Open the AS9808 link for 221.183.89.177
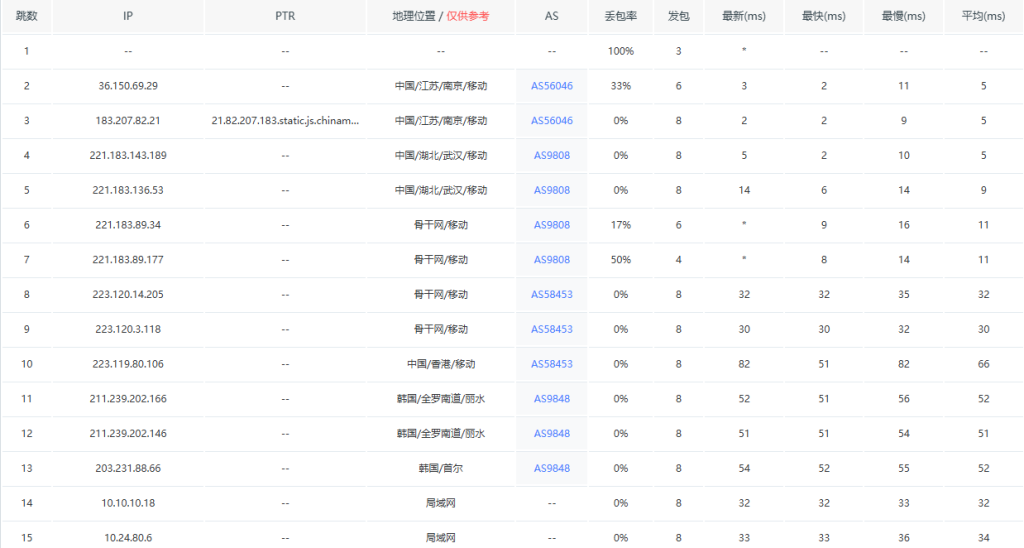Viewport: 1024px width, 548px height. click(x=551, y=259)
